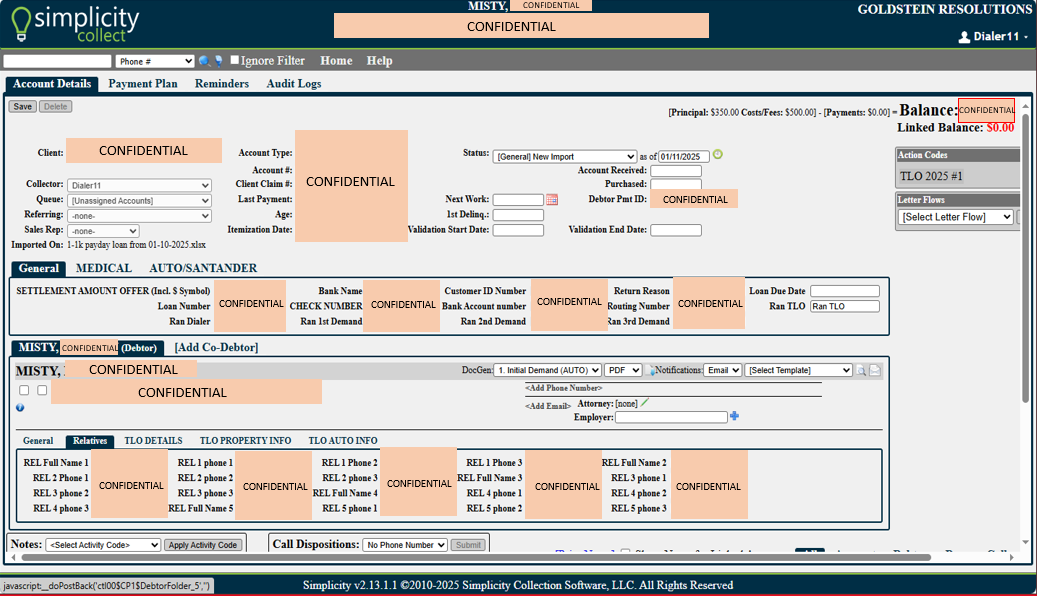This screenshot has height=596, width=1037.
Task: Enable the Ignore Filter checkbox
Action: click(x=235, y=61)
